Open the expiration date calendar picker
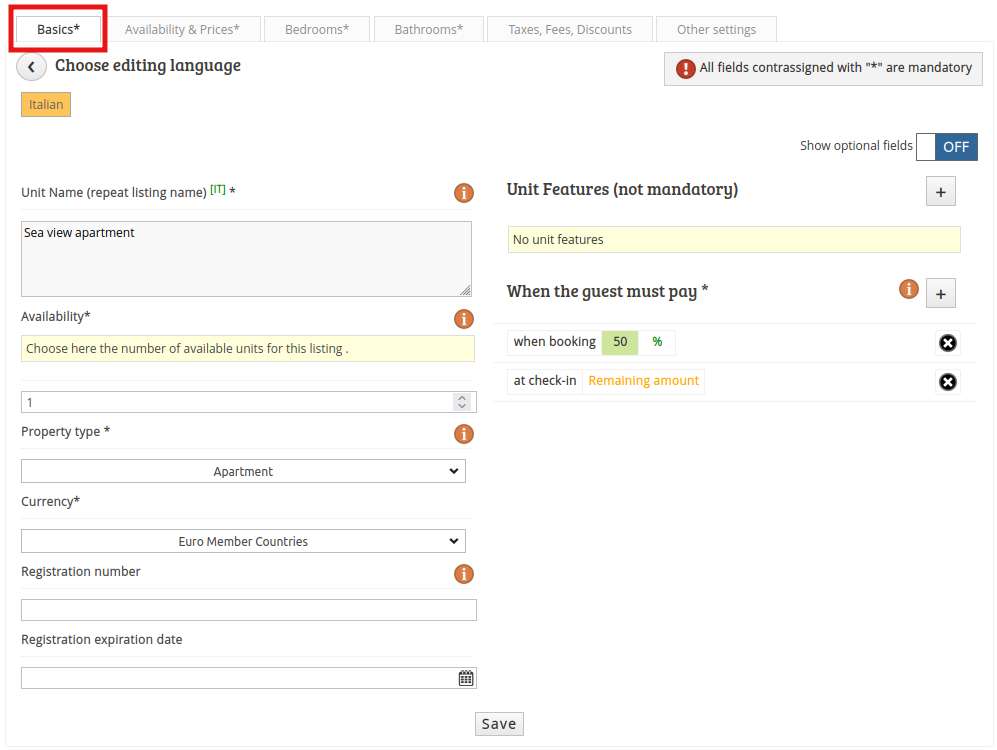Viewport: 997px width, 750px height. [465, 678]
